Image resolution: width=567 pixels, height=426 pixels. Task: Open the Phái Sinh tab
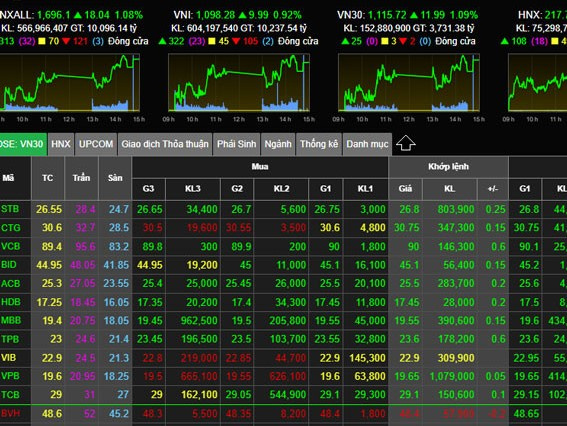tap(236, 144)
